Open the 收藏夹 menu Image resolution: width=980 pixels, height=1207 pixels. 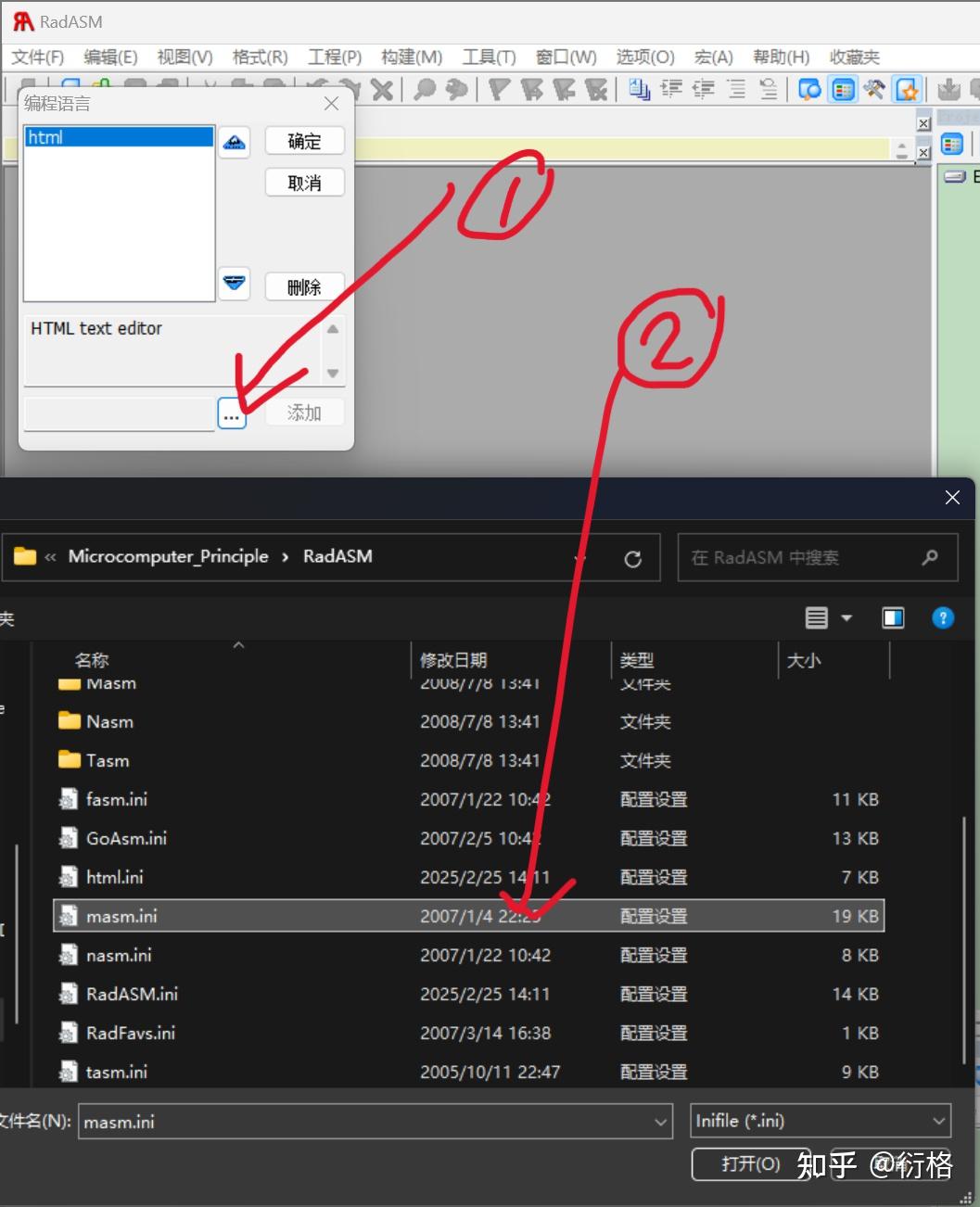854,57
